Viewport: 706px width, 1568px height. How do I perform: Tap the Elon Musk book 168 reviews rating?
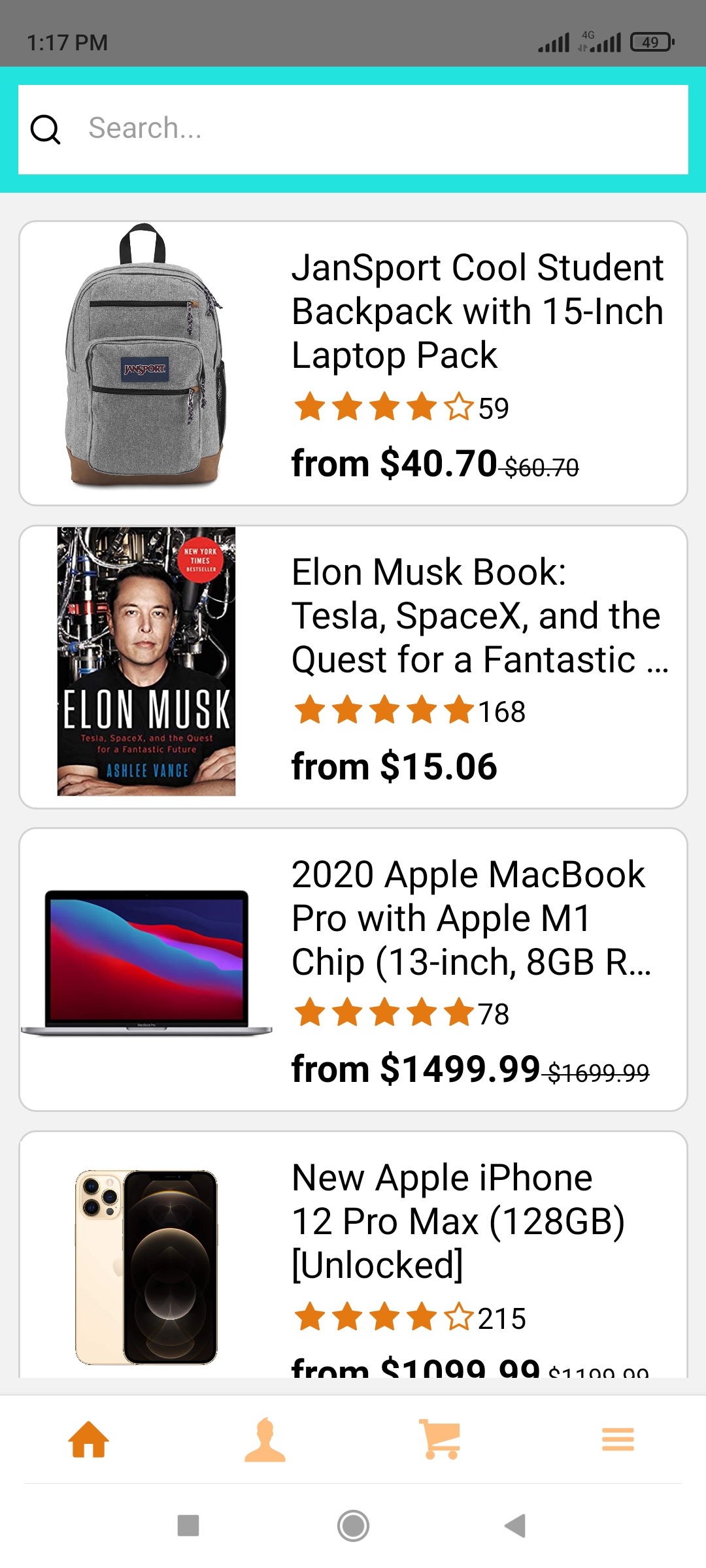coord(409,711)
